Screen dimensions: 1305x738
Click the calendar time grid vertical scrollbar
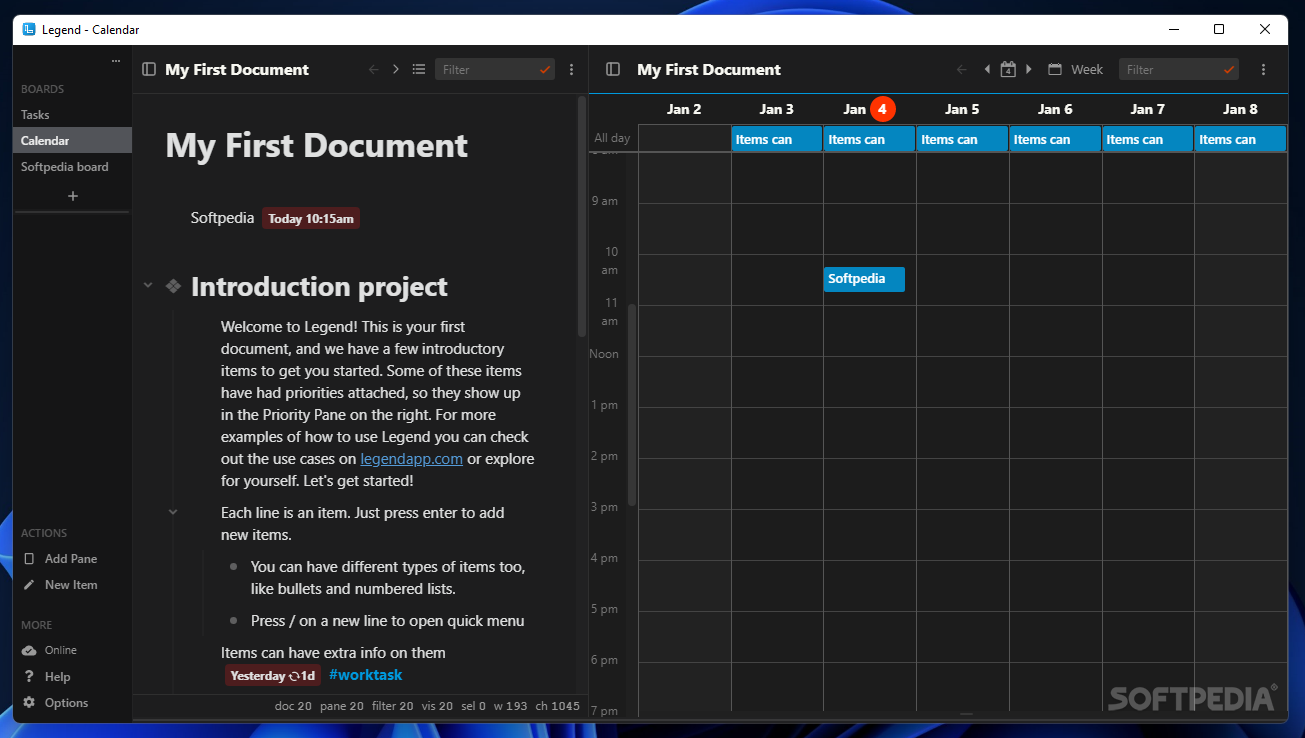click(x=632, y=405)
